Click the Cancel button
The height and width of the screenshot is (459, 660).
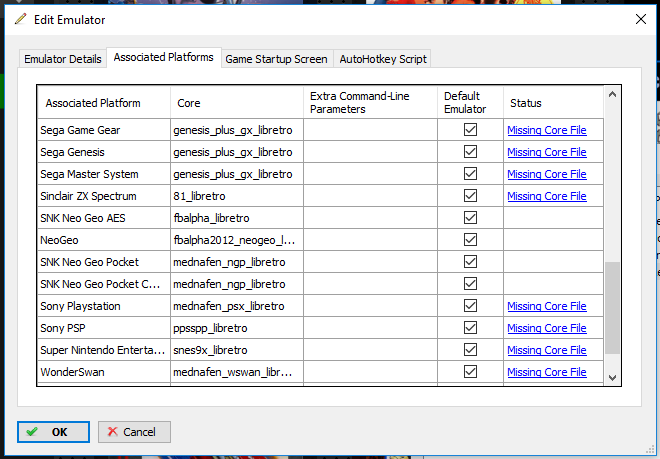point(134,432)
